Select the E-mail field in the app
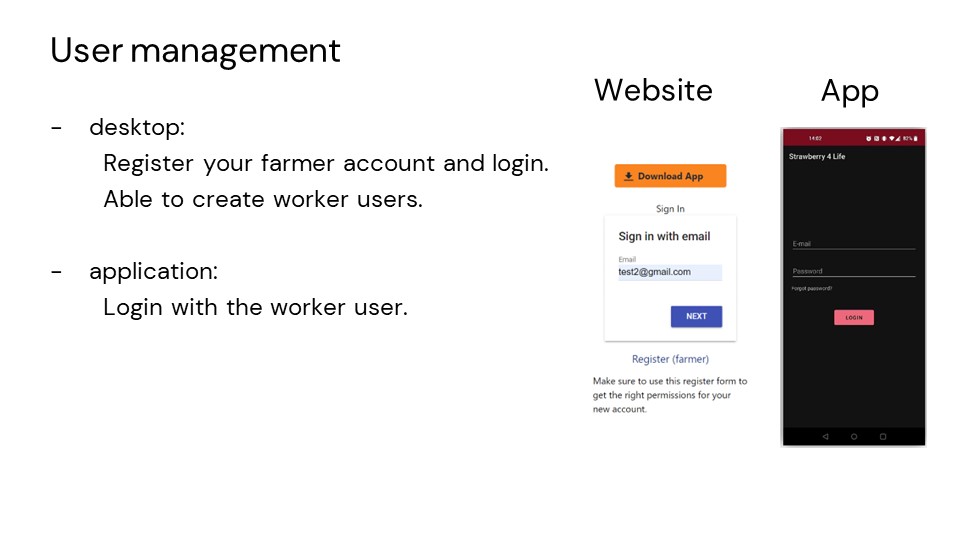This screenshot has height=540, width=960. [853, 243]
